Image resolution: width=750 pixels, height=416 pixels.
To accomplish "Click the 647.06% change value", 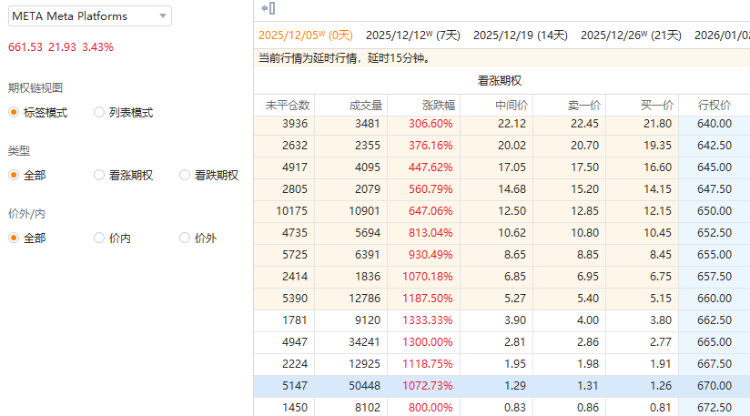I will pyautogui.click(x=430, y=211).
